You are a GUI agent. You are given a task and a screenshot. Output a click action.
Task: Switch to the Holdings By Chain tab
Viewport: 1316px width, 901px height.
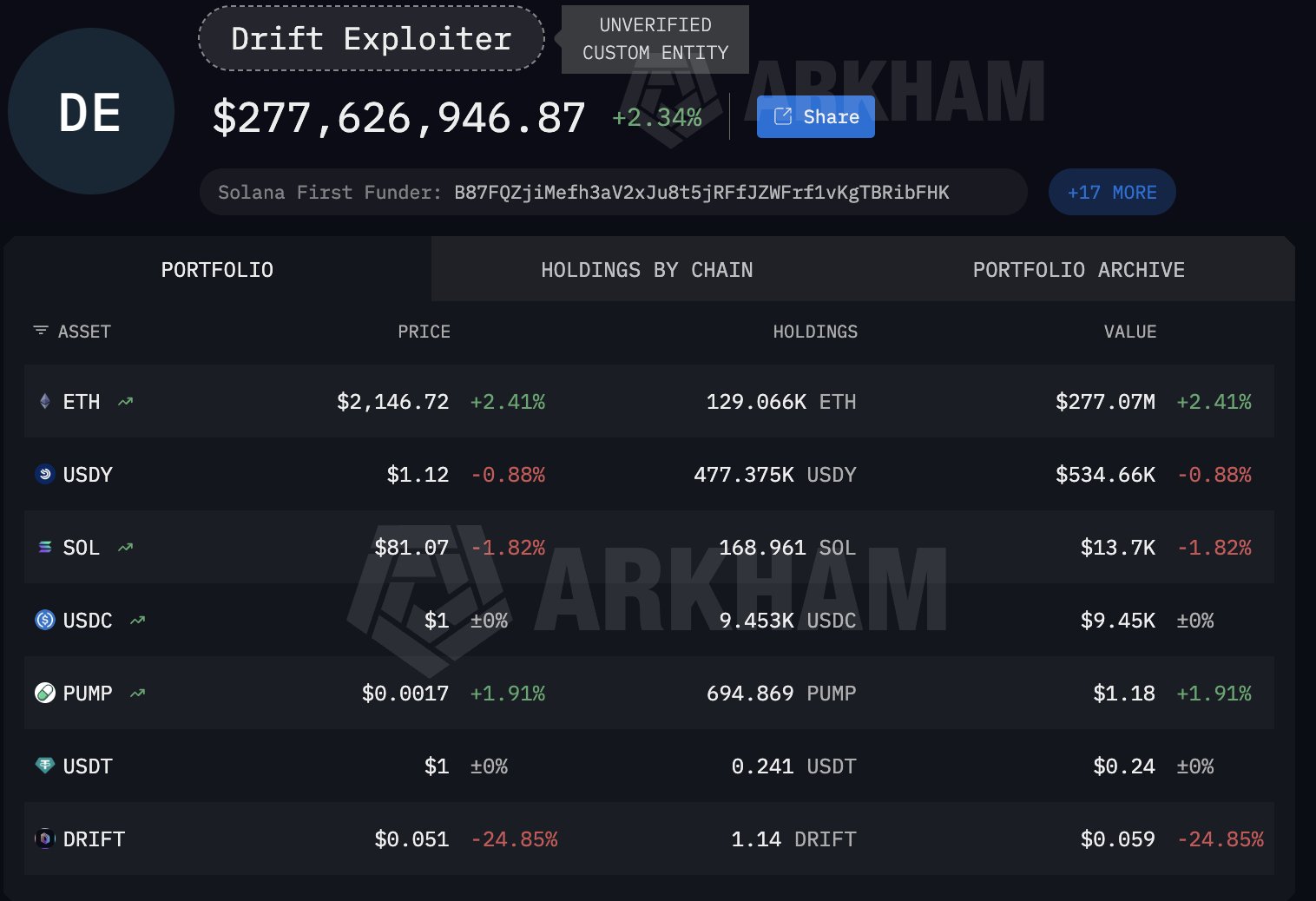coord(647,270)
